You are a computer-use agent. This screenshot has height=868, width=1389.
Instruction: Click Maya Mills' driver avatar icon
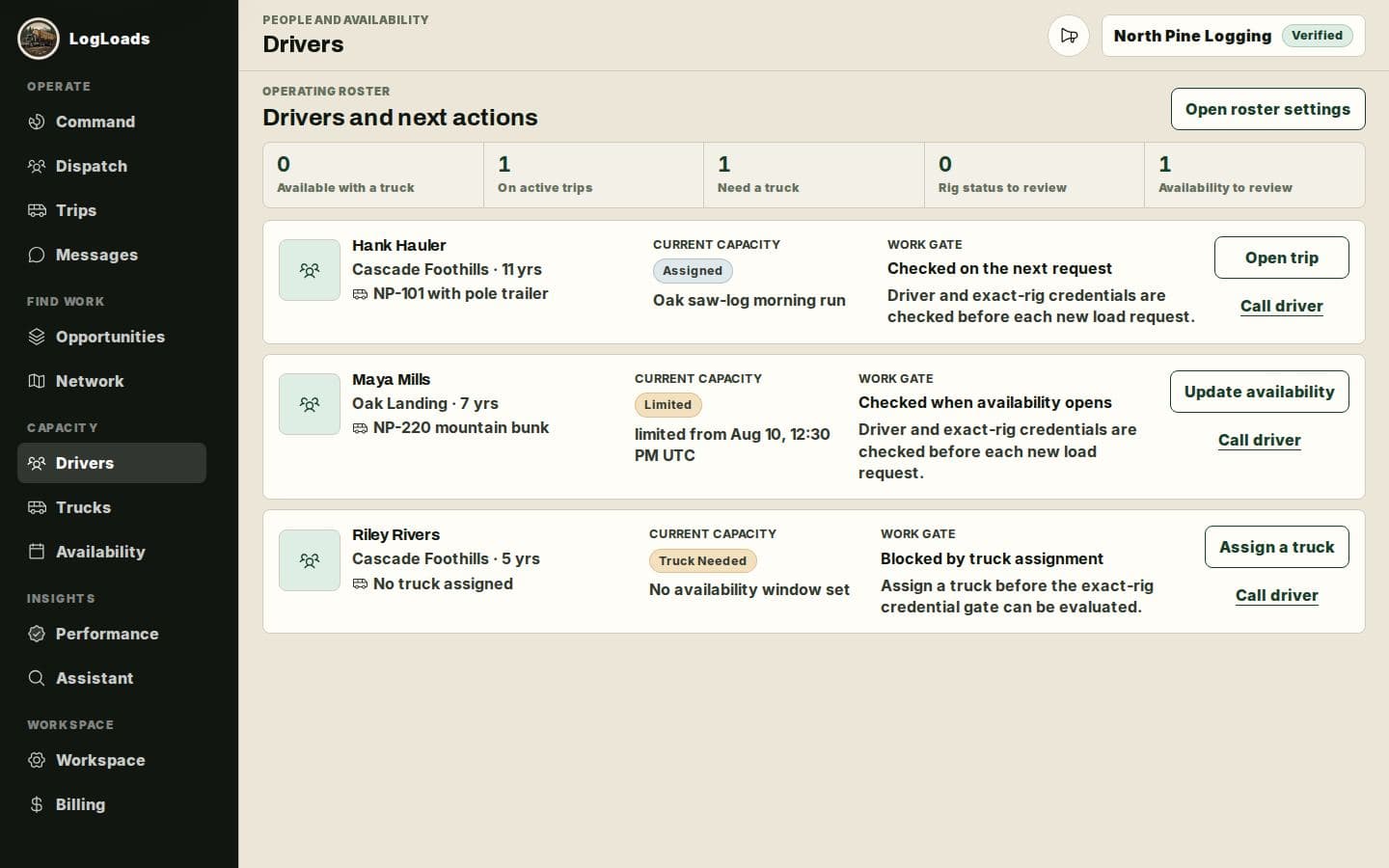[x=310, y=404]
